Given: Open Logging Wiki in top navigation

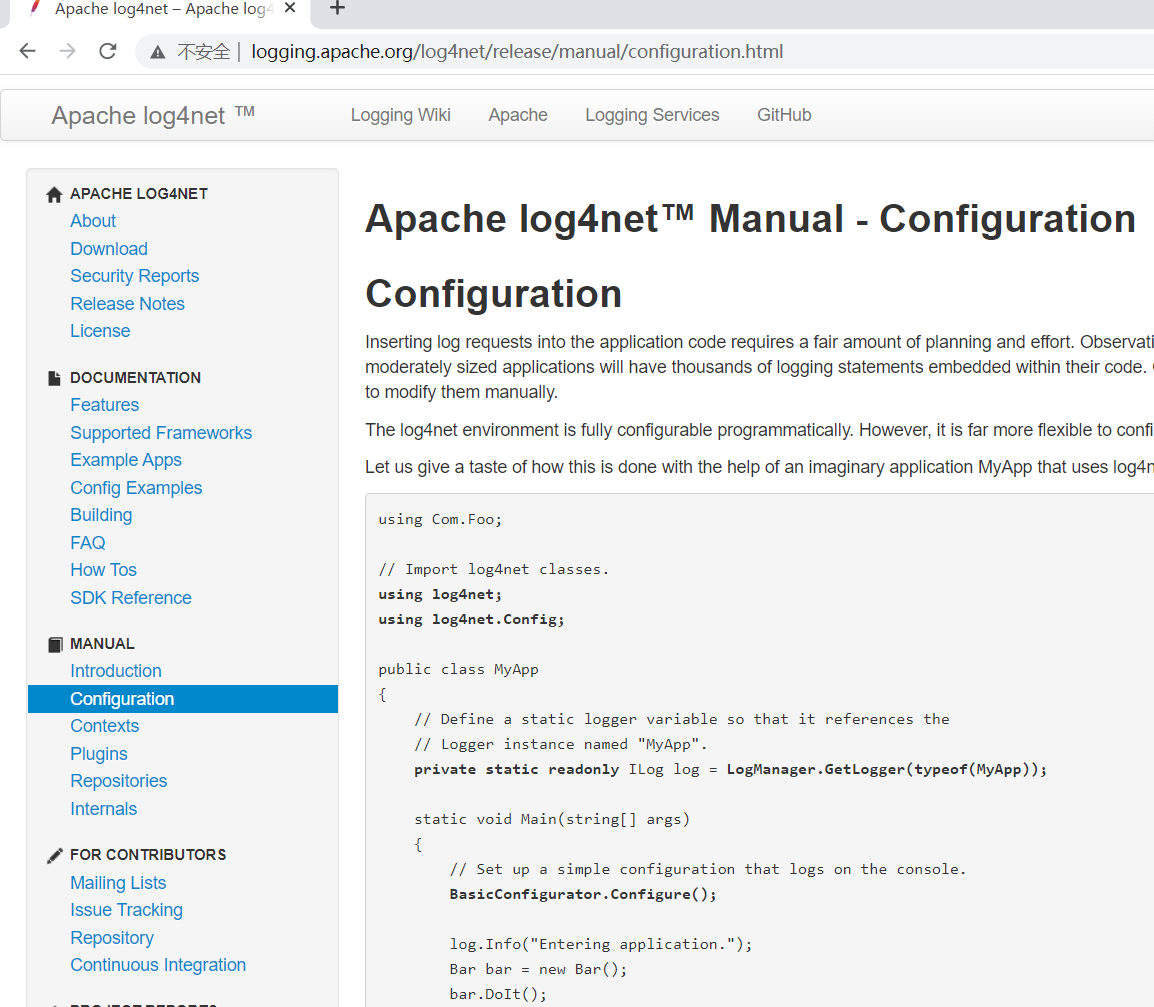Looking at the screenshot, I should (x=400, y=115).
